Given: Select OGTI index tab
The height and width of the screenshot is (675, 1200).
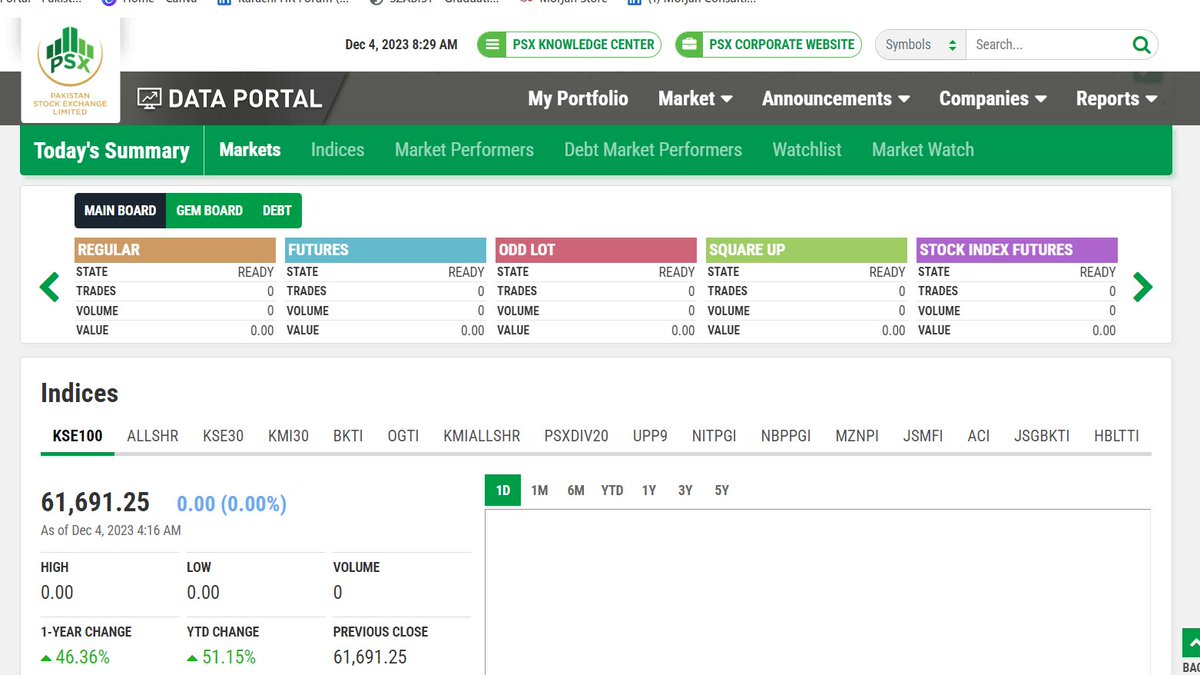Looking at the screenshot, I should pyautogui.click(x=403, y=436).
